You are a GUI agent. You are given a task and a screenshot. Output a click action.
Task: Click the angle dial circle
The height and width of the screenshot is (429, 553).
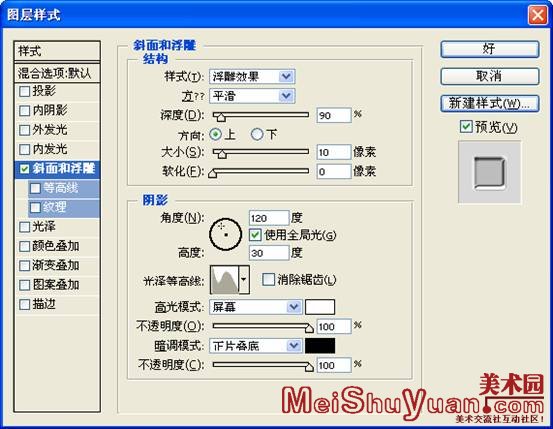point(225,234)
